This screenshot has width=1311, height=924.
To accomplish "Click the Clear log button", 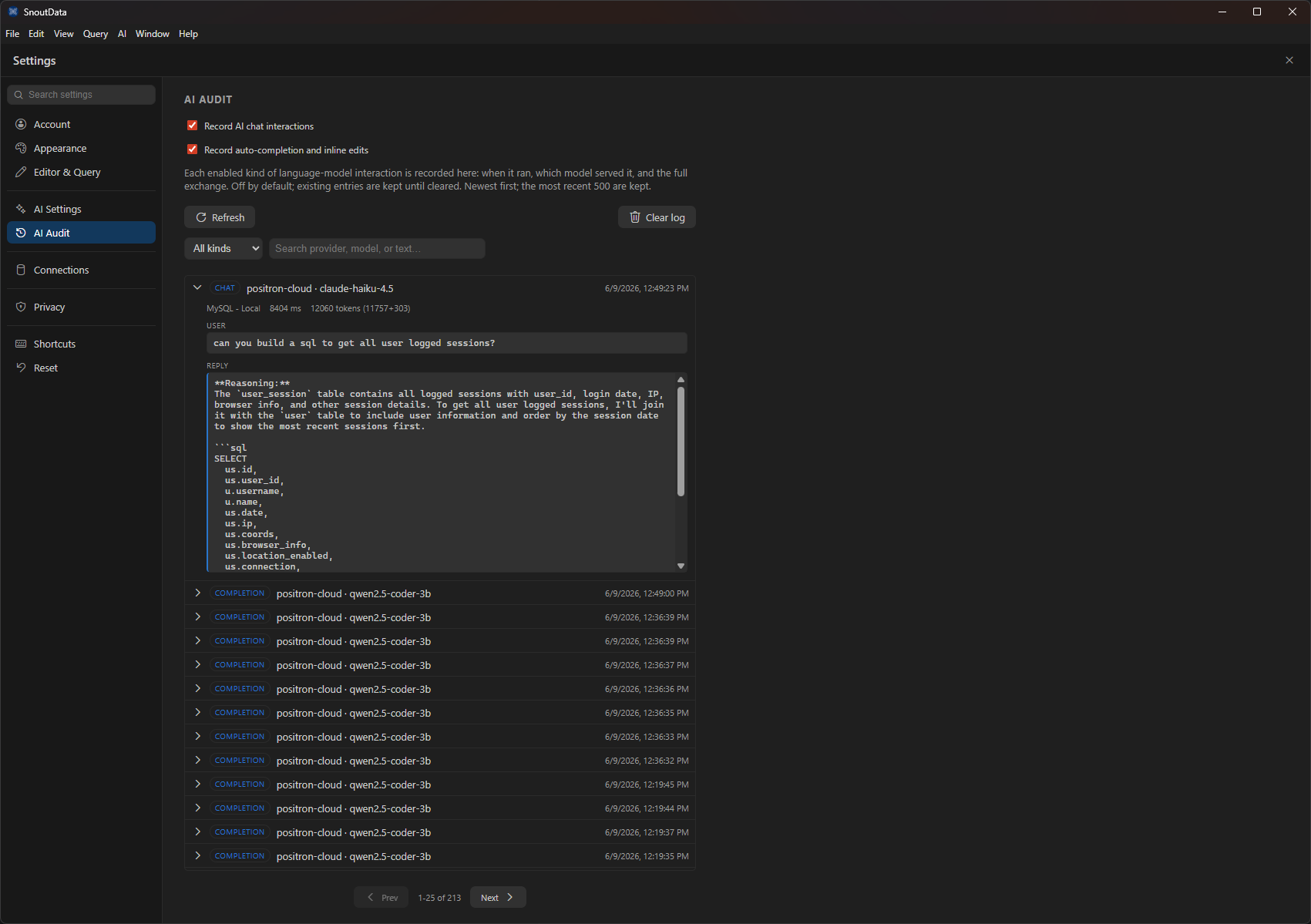I will pos(657,217).
